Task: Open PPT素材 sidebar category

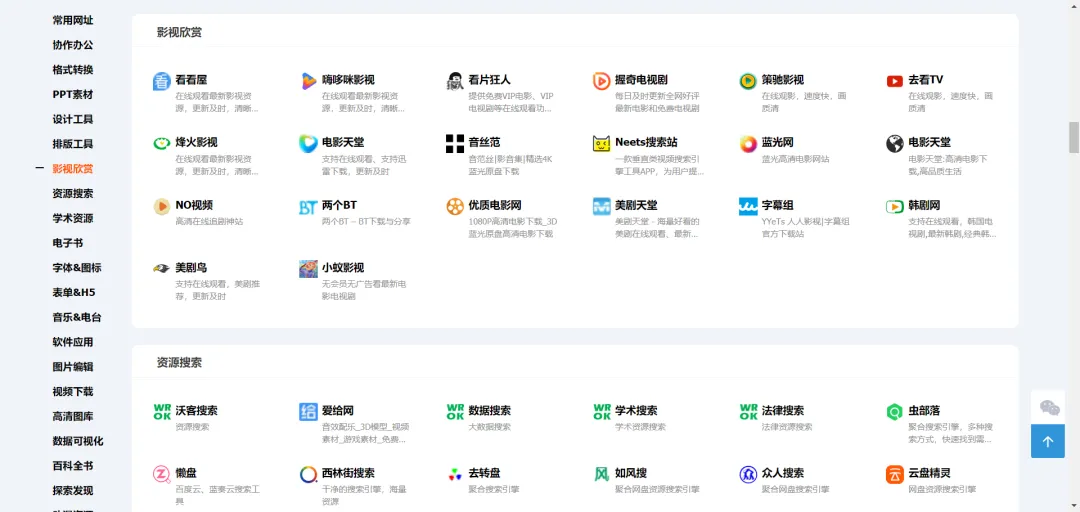Action: point(73,94)
